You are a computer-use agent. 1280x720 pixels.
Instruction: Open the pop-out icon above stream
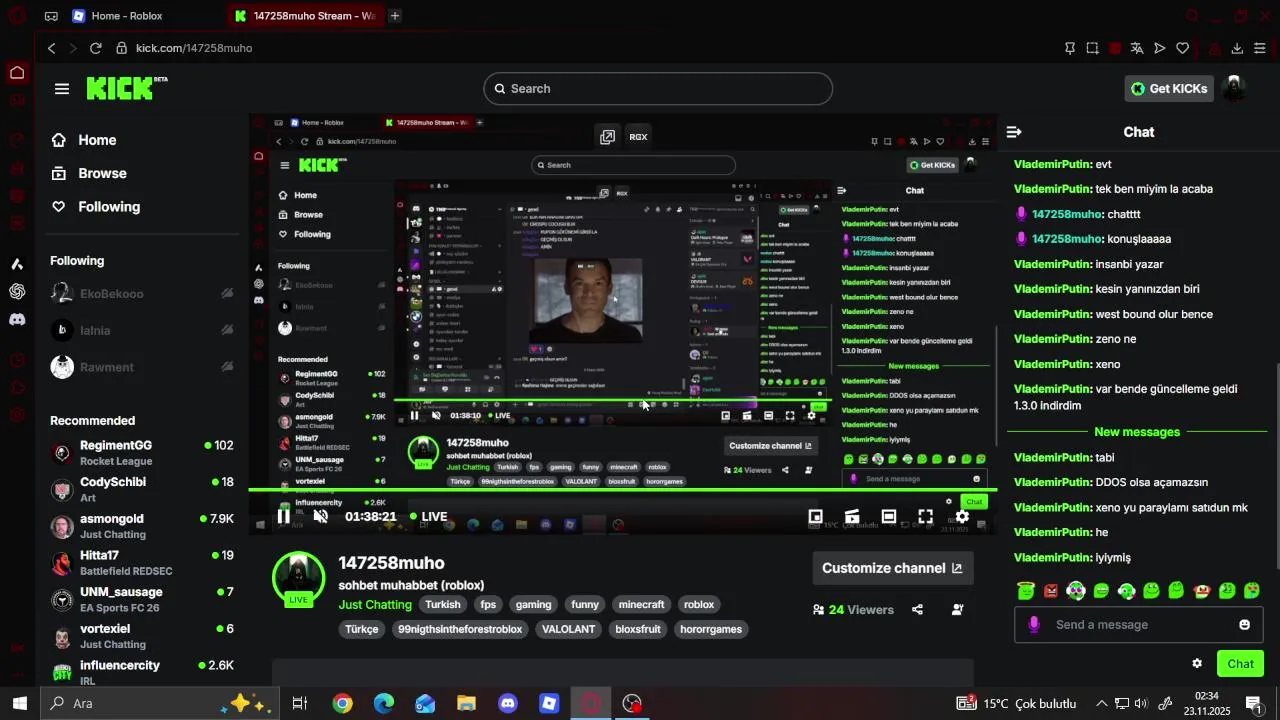point(607,137)
